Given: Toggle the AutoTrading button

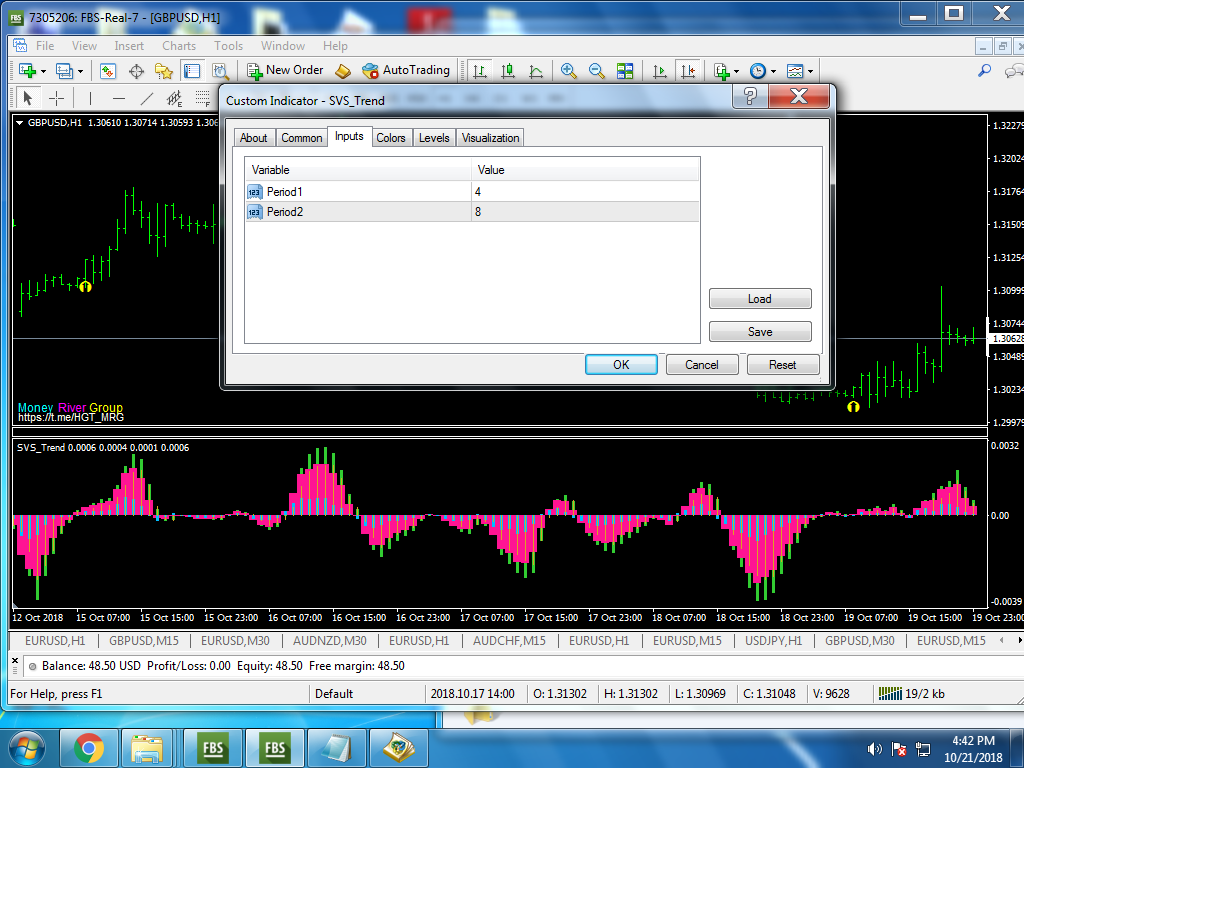Looking at the screenshot, I should pyautogui.click(x=406, y=70).
